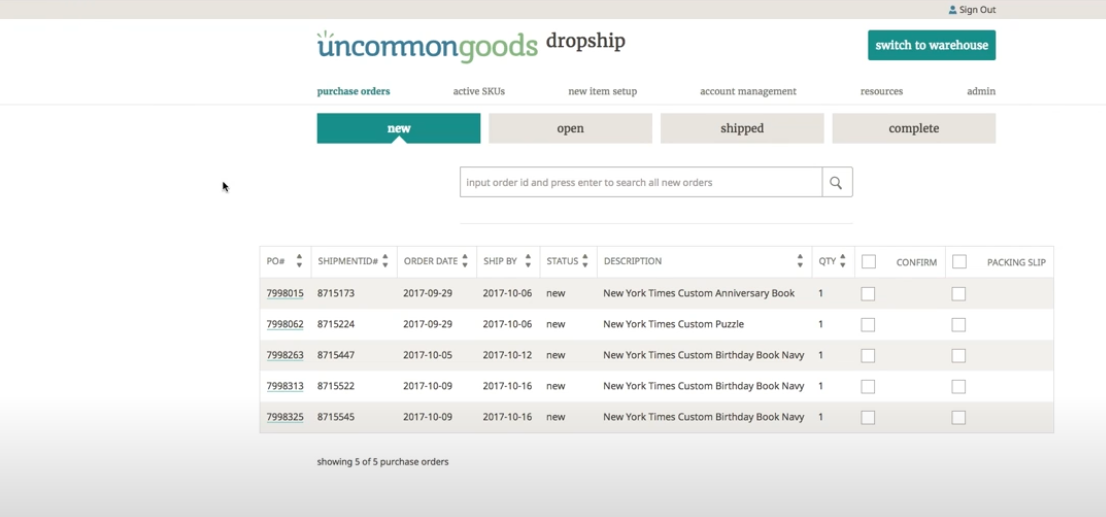
Task: Tick packing slip checkbox for order 7998062
Action: click(x=959, y=324)
